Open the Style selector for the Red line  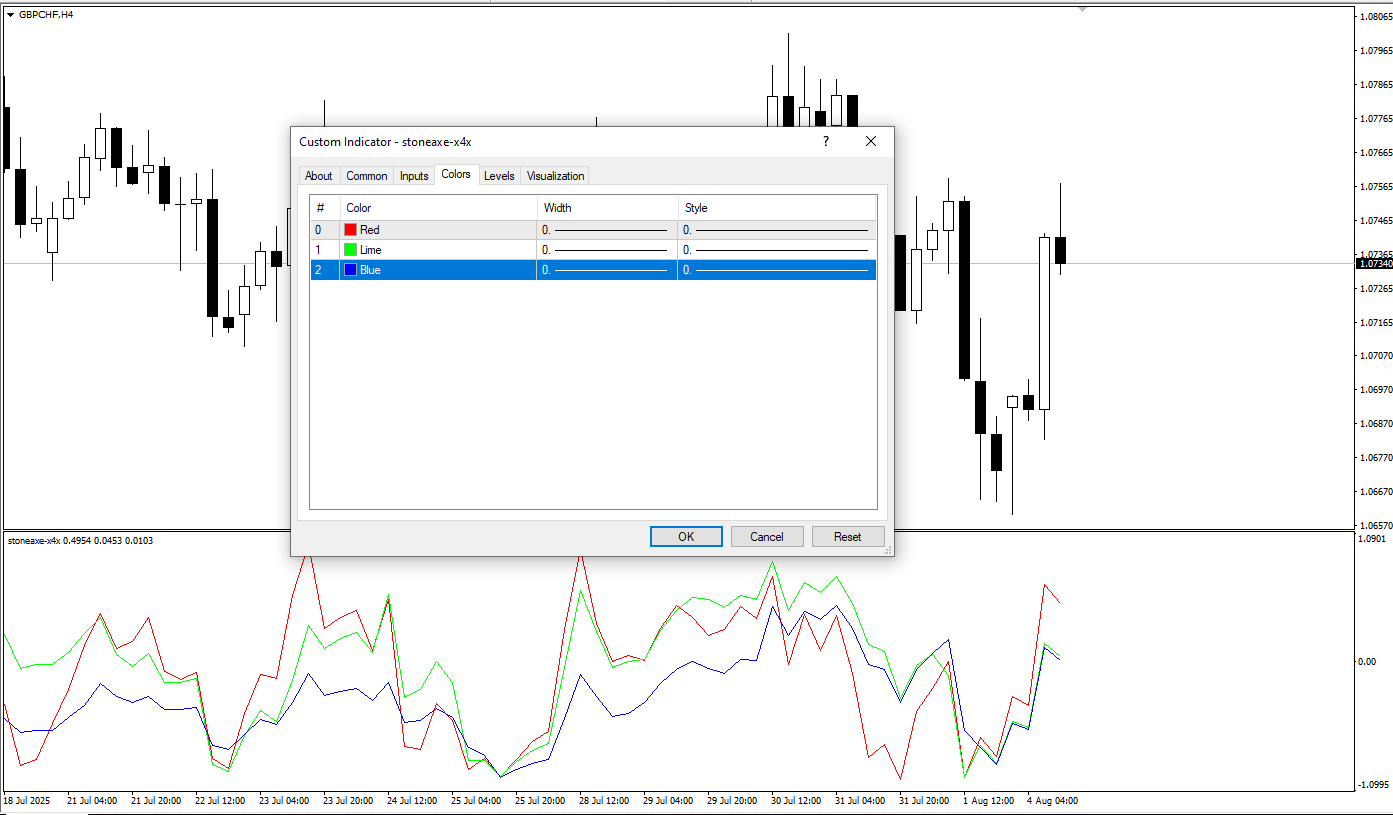click(x=776, y=230)
